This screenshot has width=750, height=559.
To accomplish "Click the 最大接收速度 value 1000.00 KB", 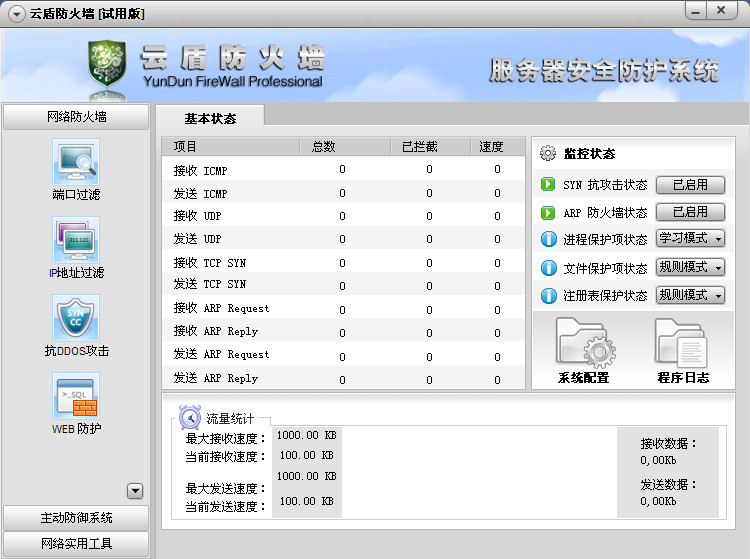I will (x=307, y=435).
